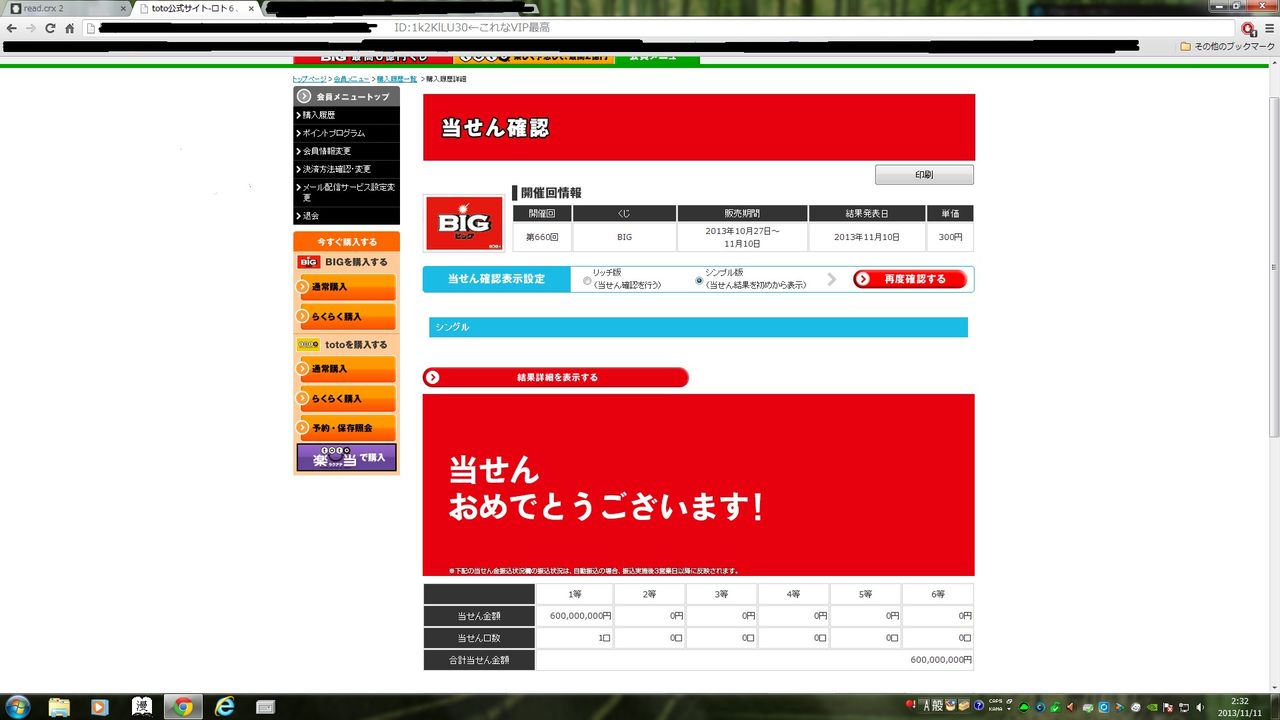Open the volume speaker tray icon
The image size is (1280, 720).
(x=1200, y=708)
